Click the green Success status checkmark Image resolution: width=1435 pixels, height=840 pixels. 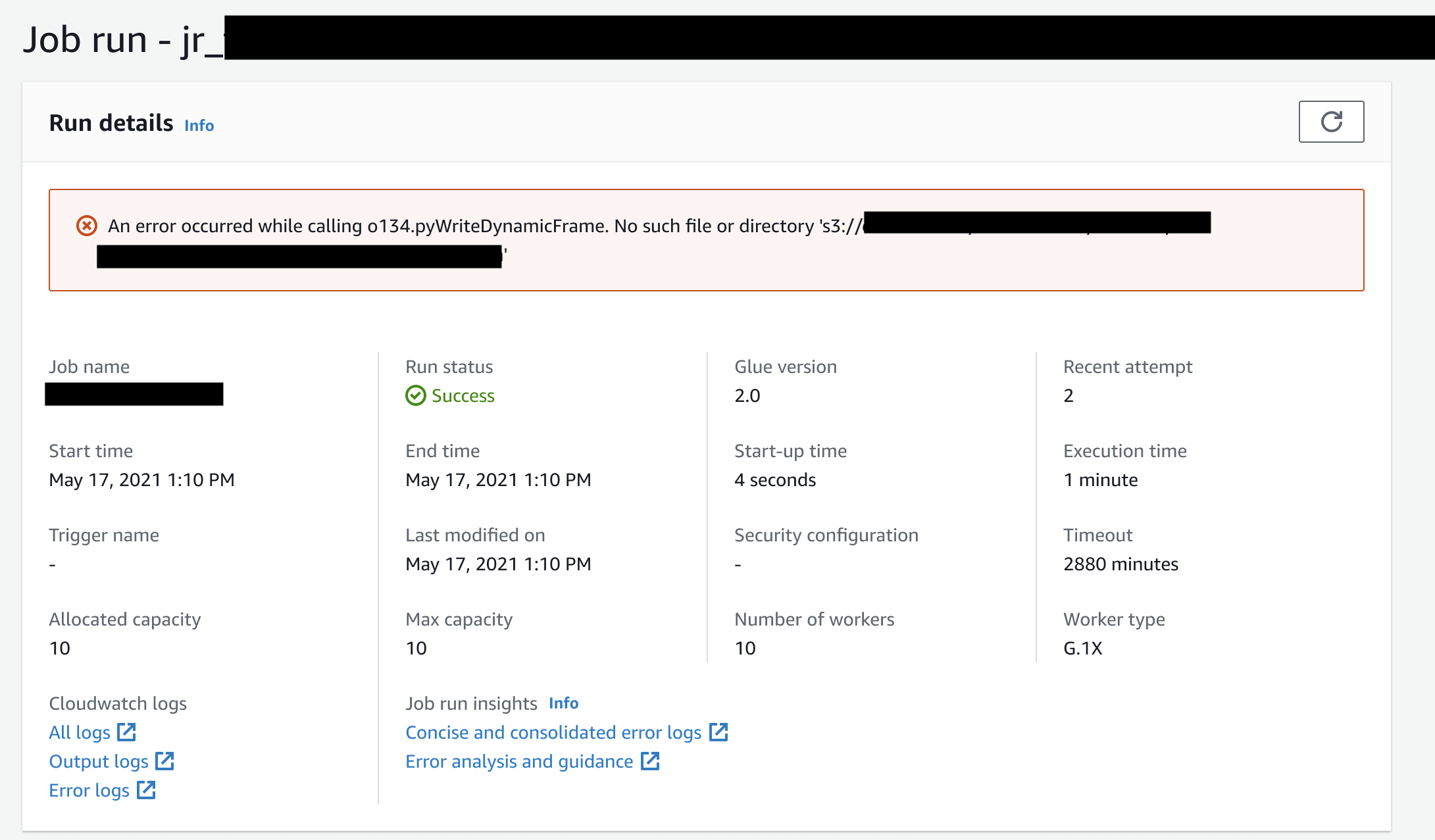tap(415, 395)
